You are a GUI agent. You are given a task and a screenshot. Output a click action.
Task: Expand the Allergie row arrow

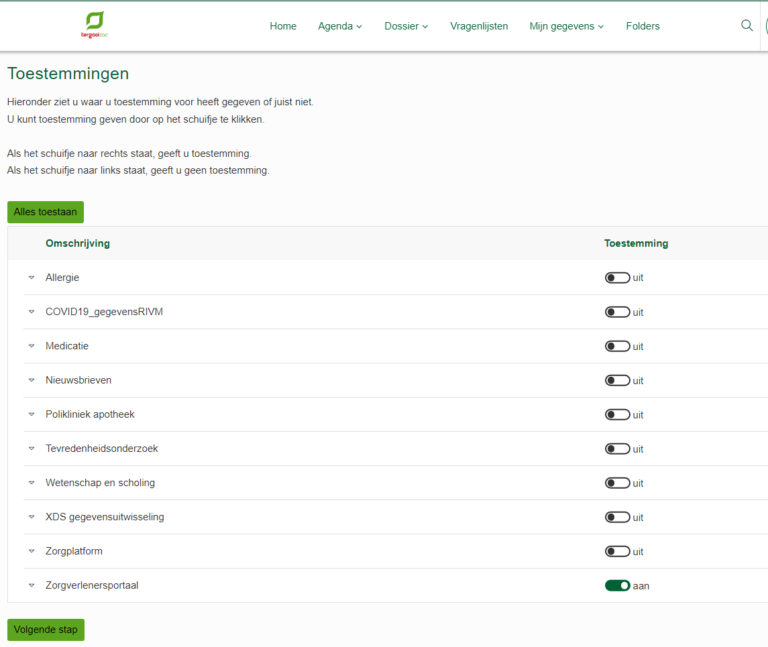point(31,278)
